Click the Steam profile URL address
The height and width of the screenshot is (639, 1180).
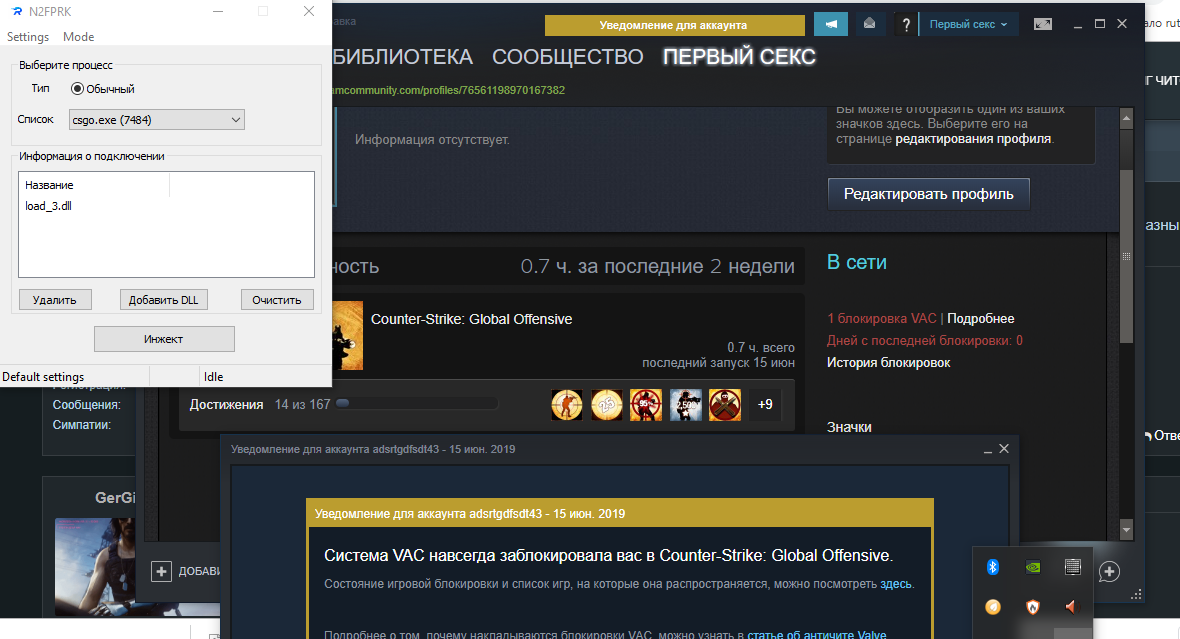(x=449, y=90)
